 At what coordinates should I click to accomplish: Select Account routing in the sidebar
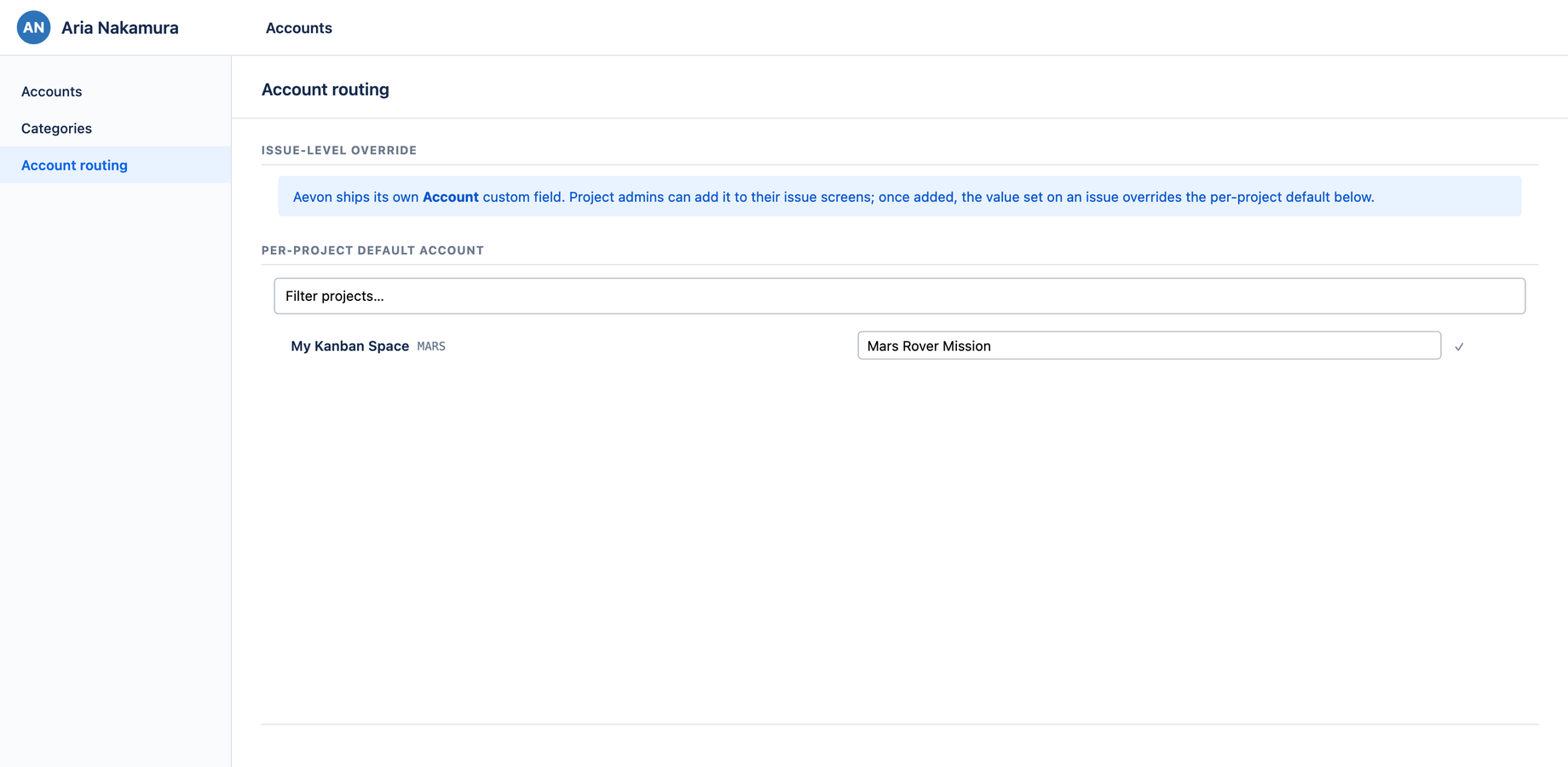[x=115, y=164]
